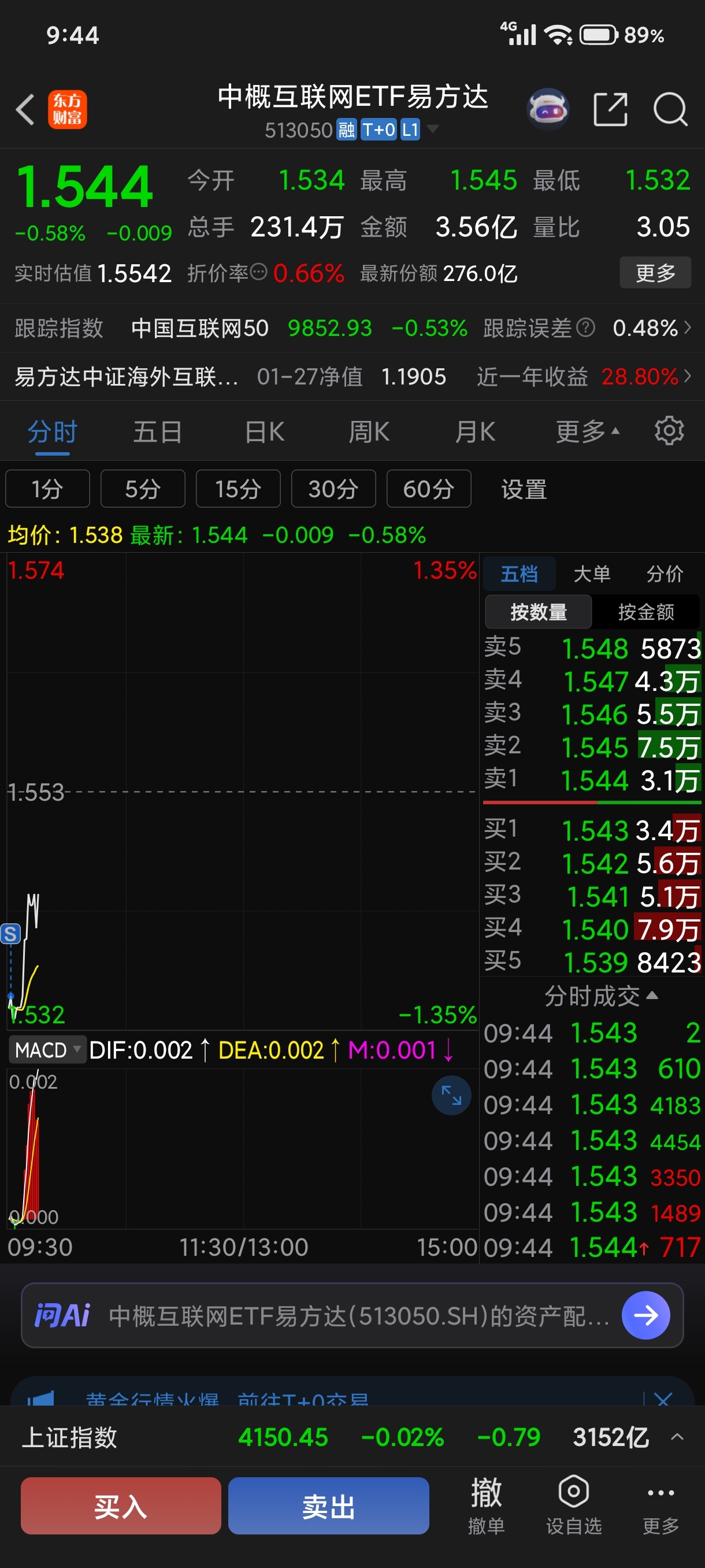Tap the 问Ai logo
This screenshot has height=1568, width=705.
coord(62,1315)
